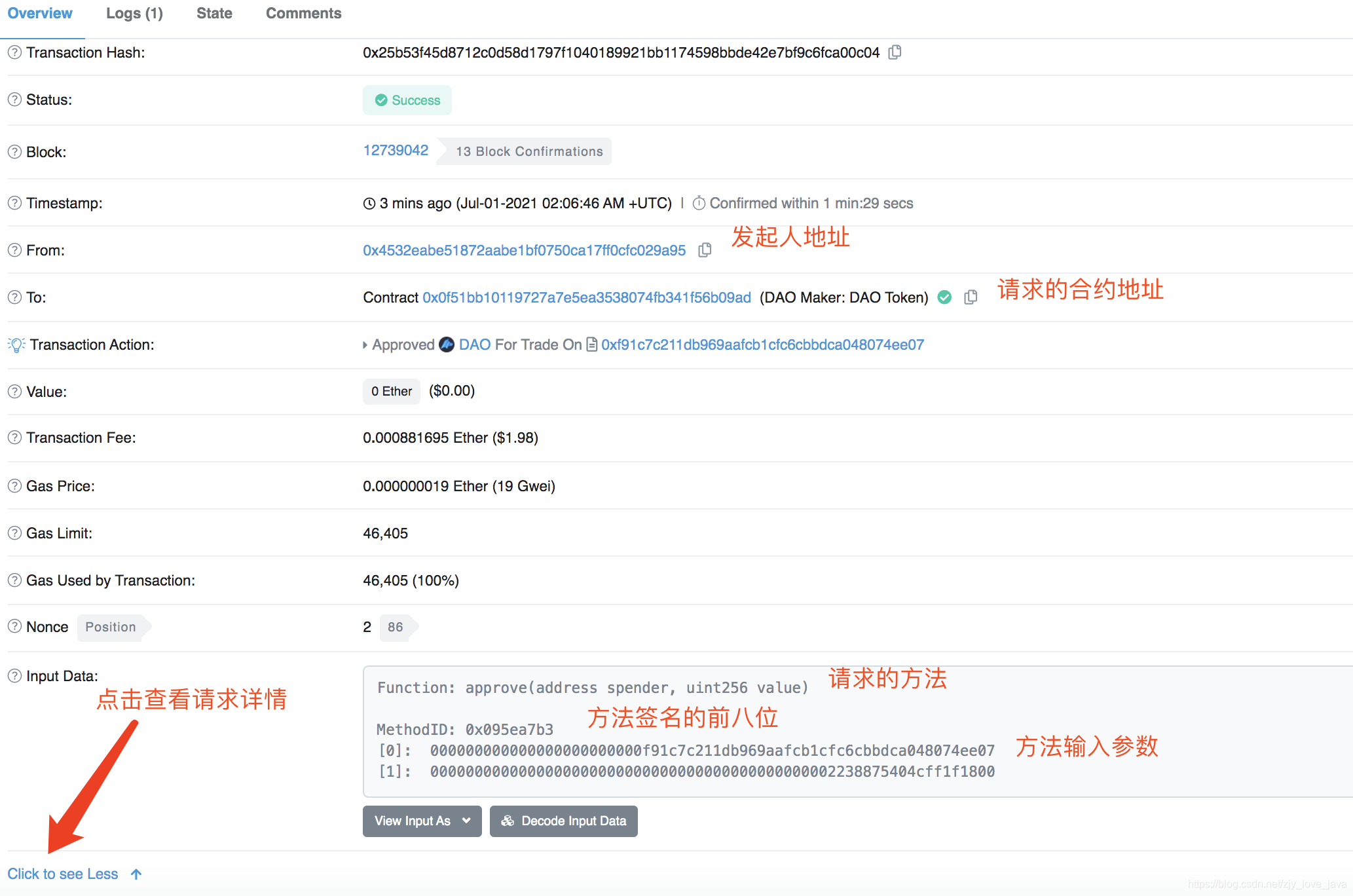Open block 12739042
Screen dimensions: 1353x896
pyautogui.click(x=396, y=150)
